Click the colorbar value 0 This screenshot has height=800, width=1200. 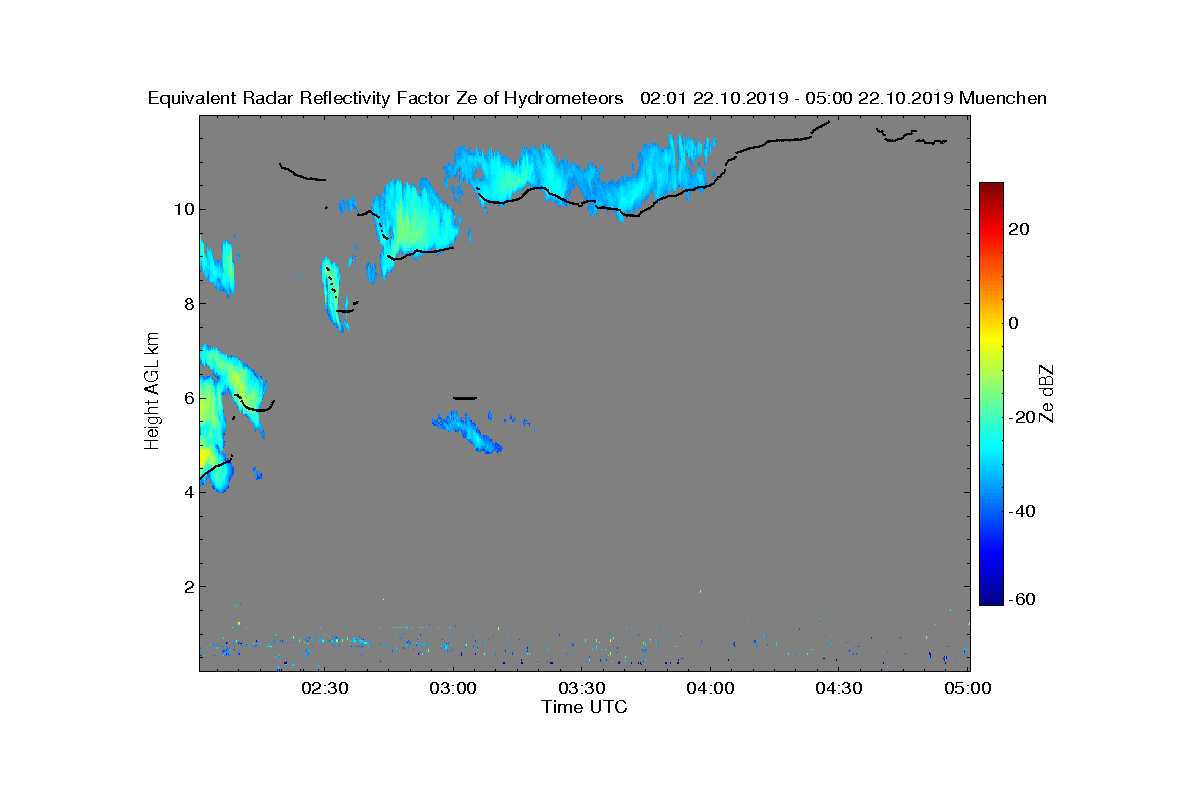pos(1015,323)
